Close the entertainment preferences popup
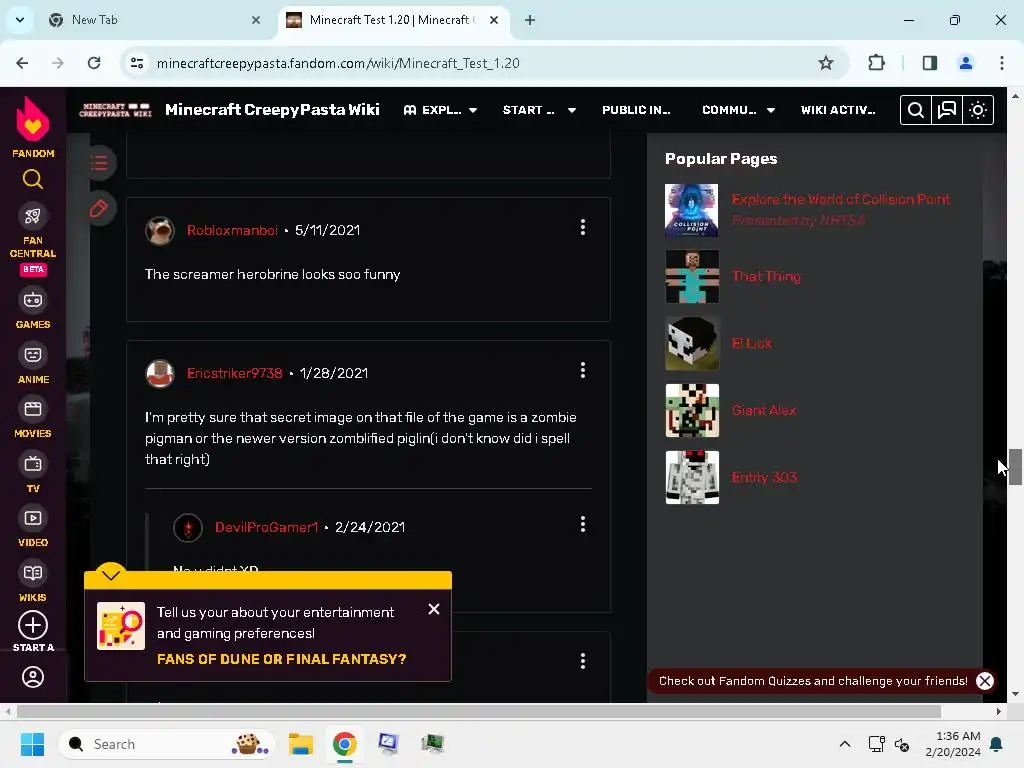 434,609
